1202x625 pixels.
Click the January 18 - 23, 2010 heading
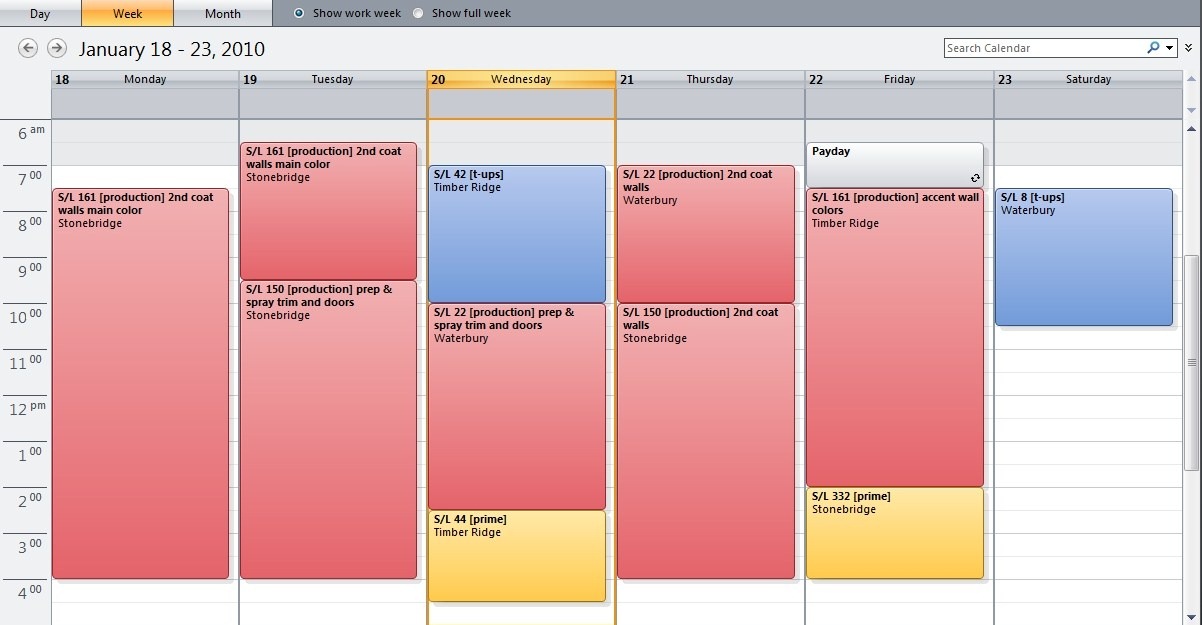click(172, 49)
